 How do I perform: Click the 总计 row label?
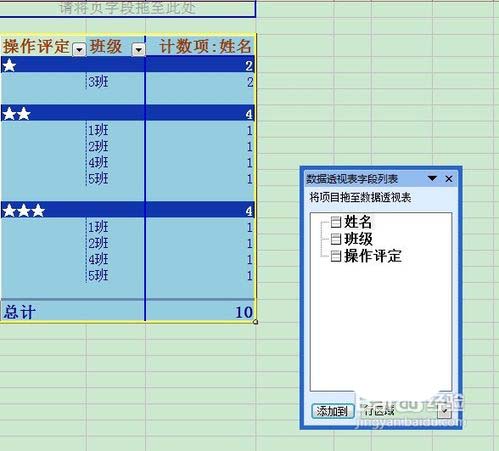click(x=19, y=312)
